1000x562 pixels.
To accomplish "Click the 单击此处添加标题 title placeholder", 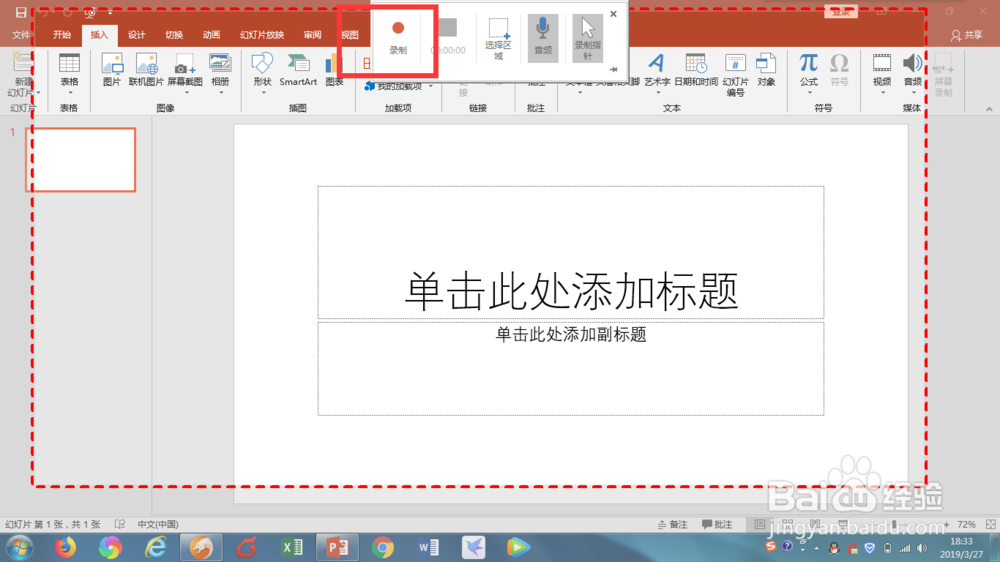I will (x=571, y=253).
